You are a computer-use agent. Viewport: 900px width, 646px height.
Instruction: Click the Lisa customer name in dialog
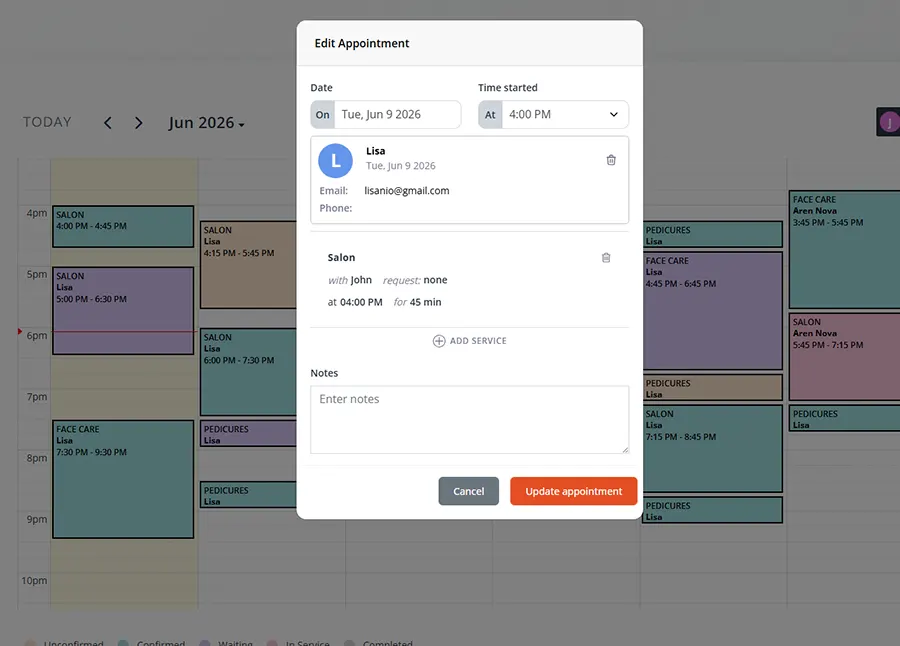pos(375,151)
